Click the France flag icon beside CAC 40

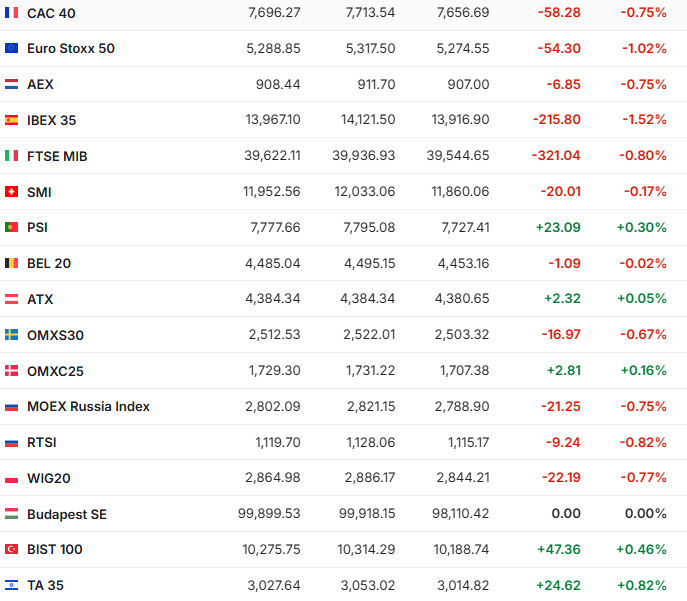click(x=12, y=13)
